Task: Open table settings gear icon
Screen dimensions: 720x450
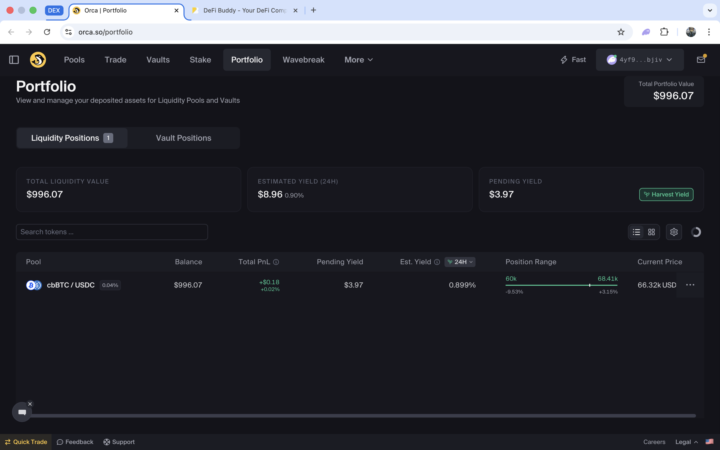Action: pos(674,232)
